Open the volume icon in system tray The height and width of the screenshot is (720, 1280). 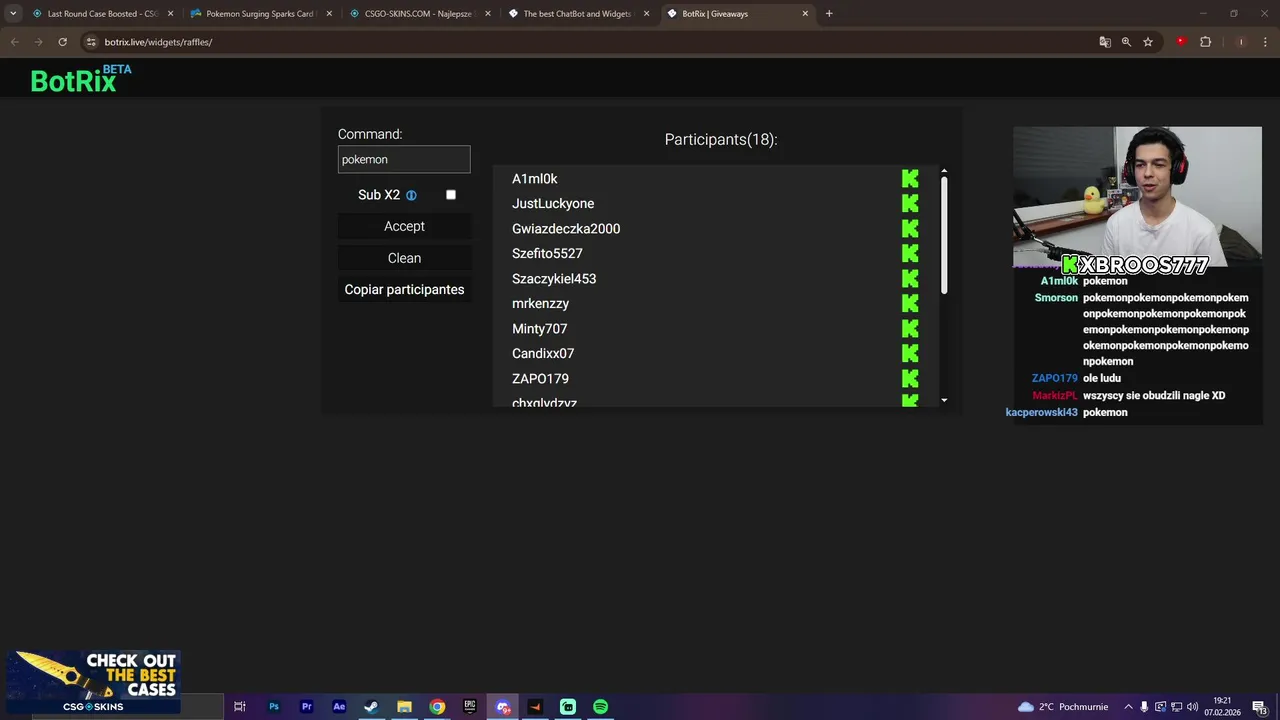(x=1191, y=707)
